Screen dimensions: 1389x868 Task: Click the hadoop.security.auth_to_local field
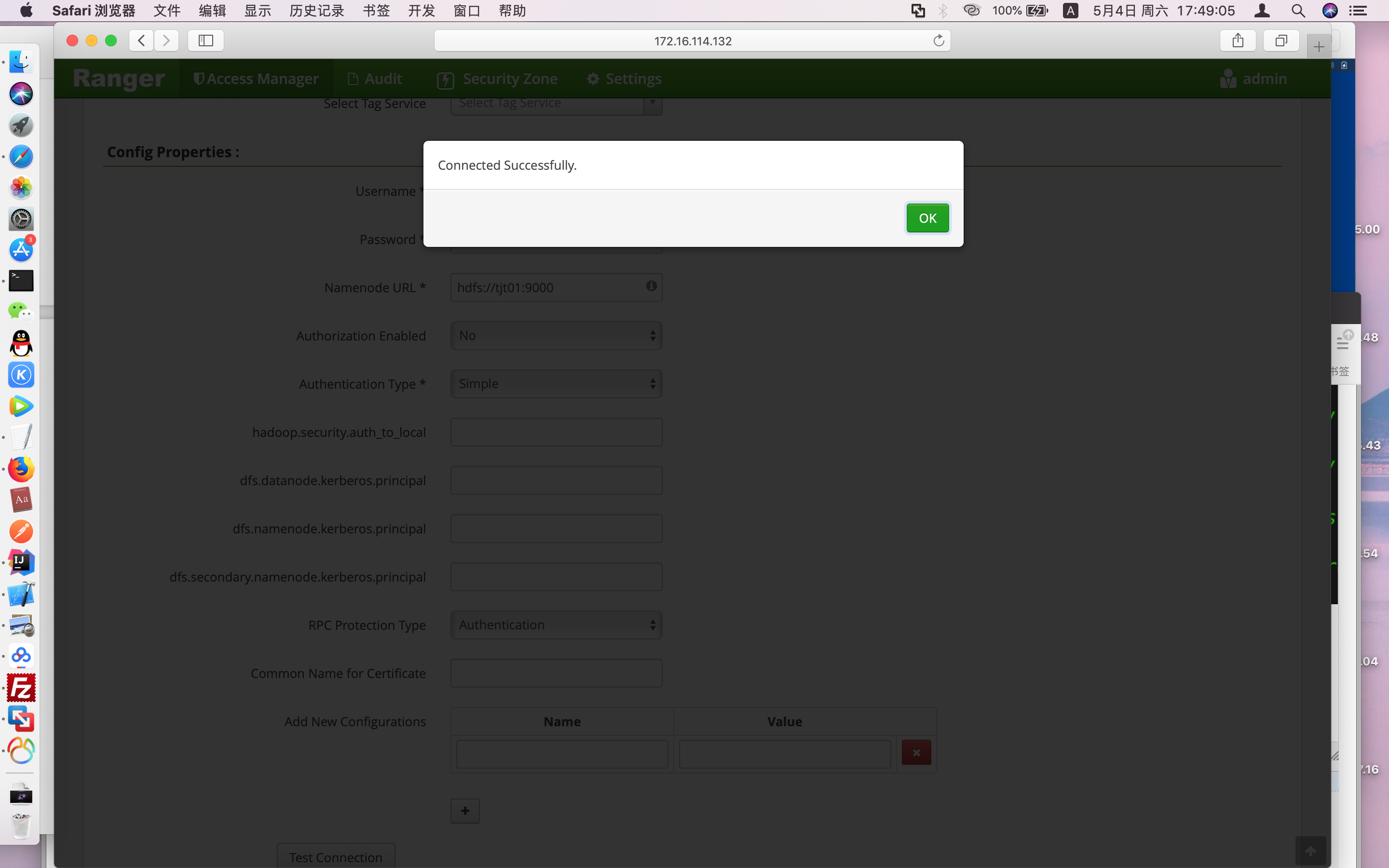coord(556,432)
